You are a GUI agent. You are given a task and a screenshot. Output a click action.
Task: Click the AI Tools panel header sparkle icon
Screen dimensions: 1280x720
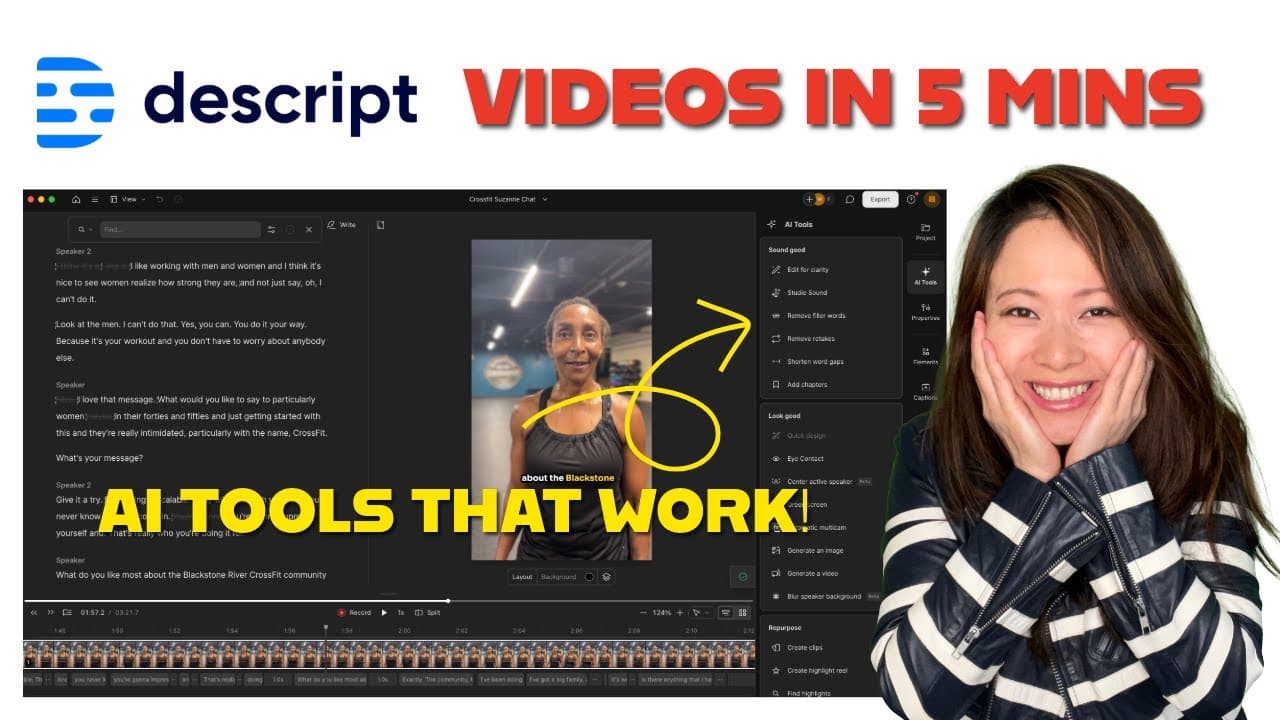(772, 225)
